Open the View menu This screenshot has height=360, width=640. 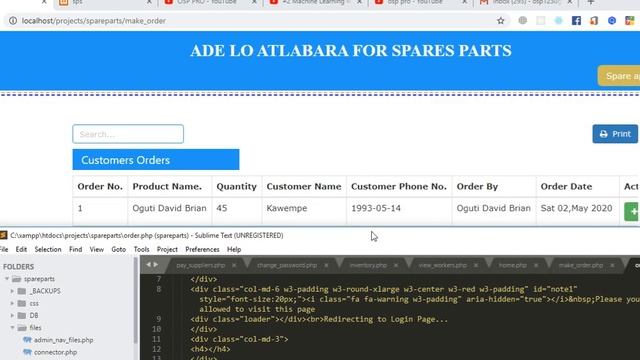coord(97,249)
